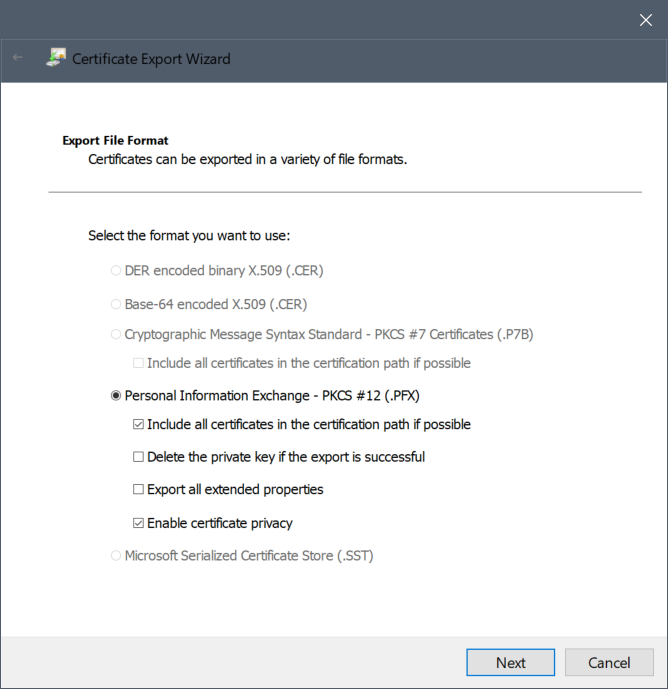
Task: Click the 'Select the format you want to use' label
Action: (x=189, y=236)
